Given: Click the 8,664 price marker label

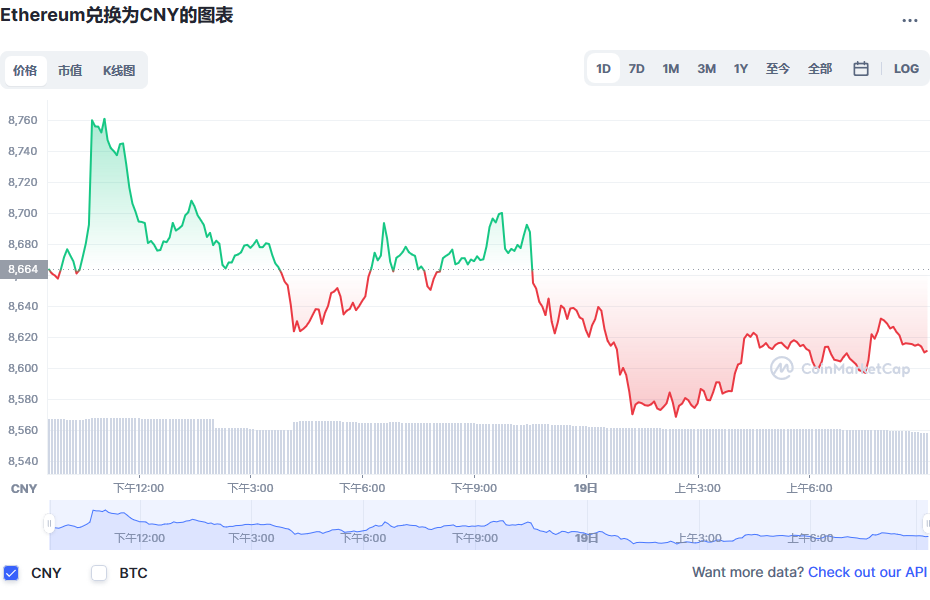Looking at the screenshot, I should point(24,269).
